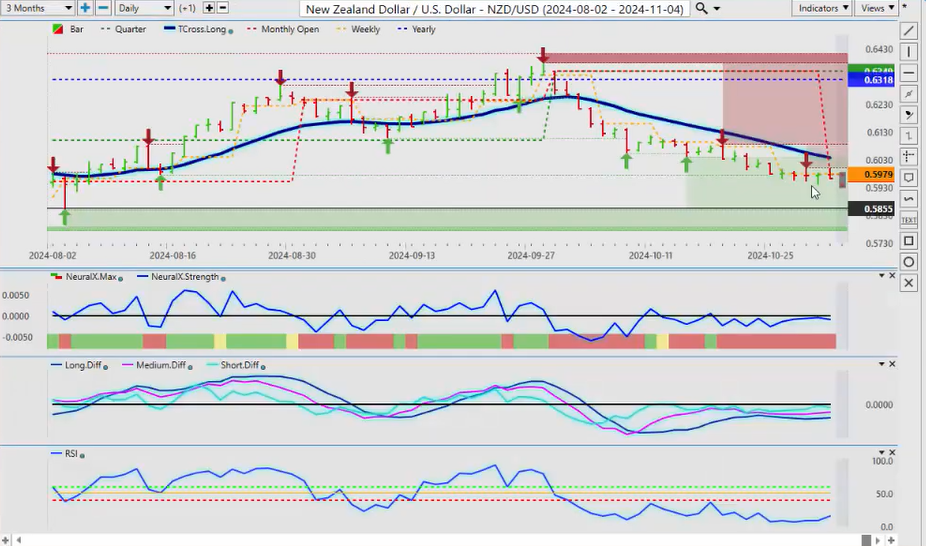Select the crosshair tool in the sidebar
The width and height of the screenshot is (926, 546).
pyautogui.click(x=908, y=156)
